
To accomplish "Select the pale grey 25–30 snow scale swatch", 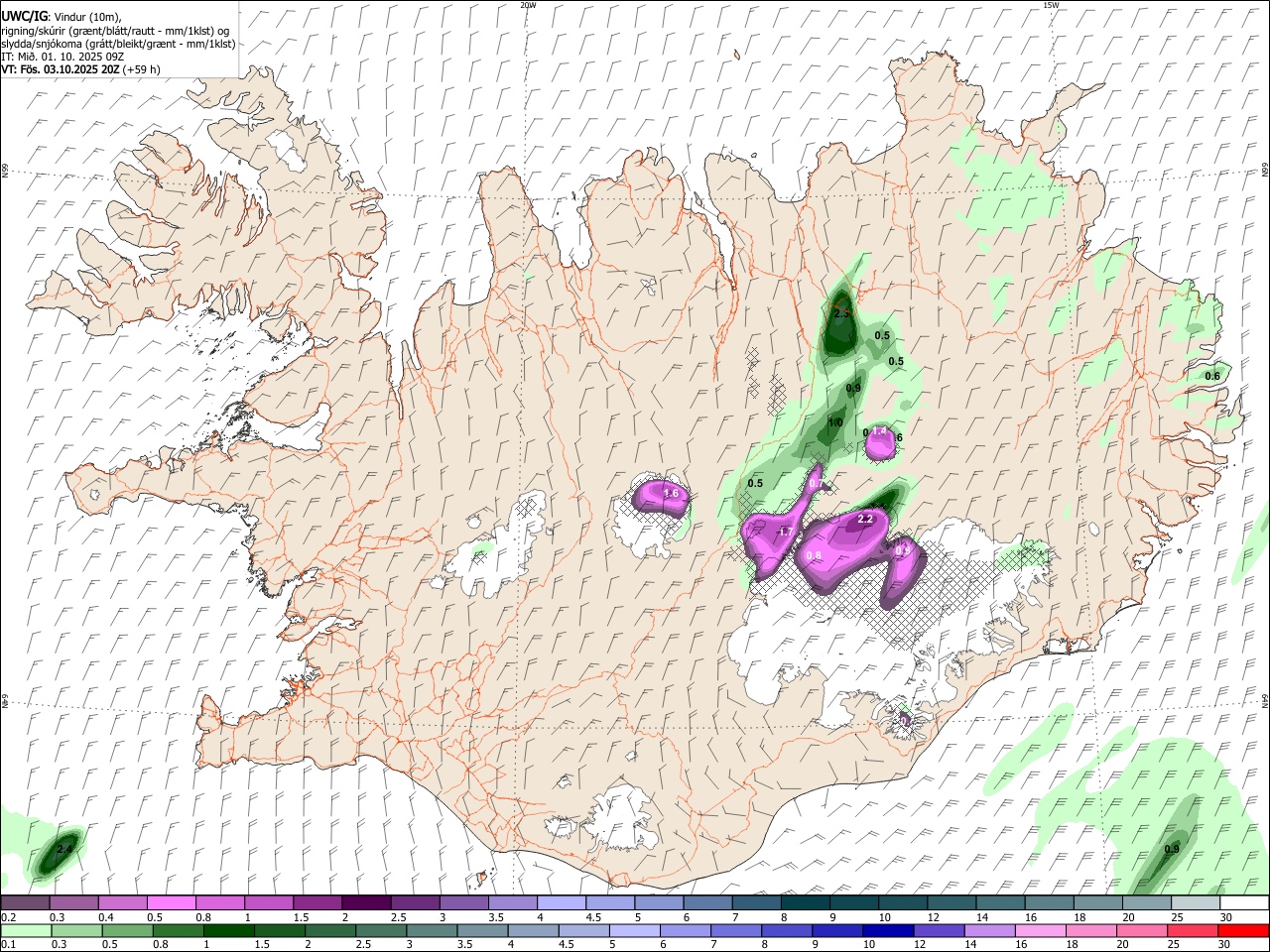I will (x=1196, y=902).
